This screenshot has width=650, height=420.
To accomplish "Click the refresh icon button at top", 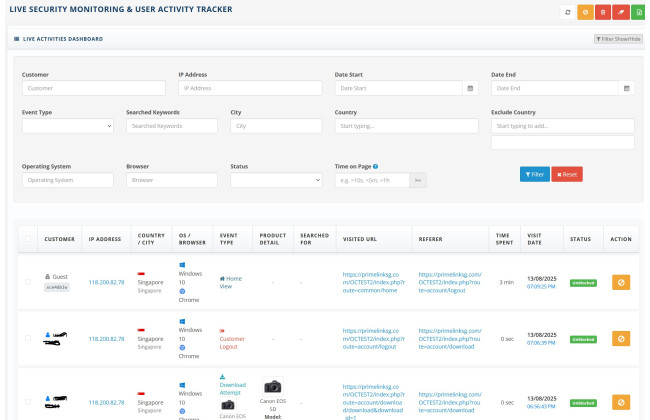I will [x=568, y=12].
